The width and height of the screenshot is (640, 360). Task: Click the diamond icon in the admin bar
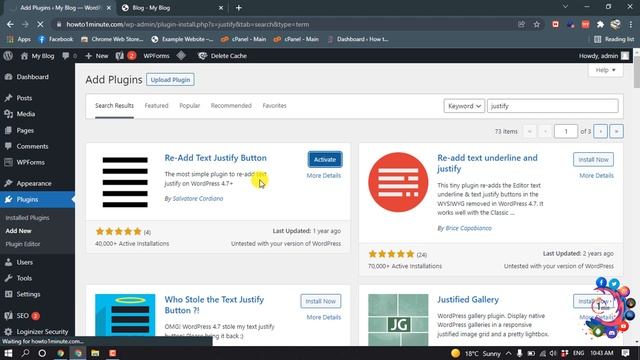coord(181,56)
